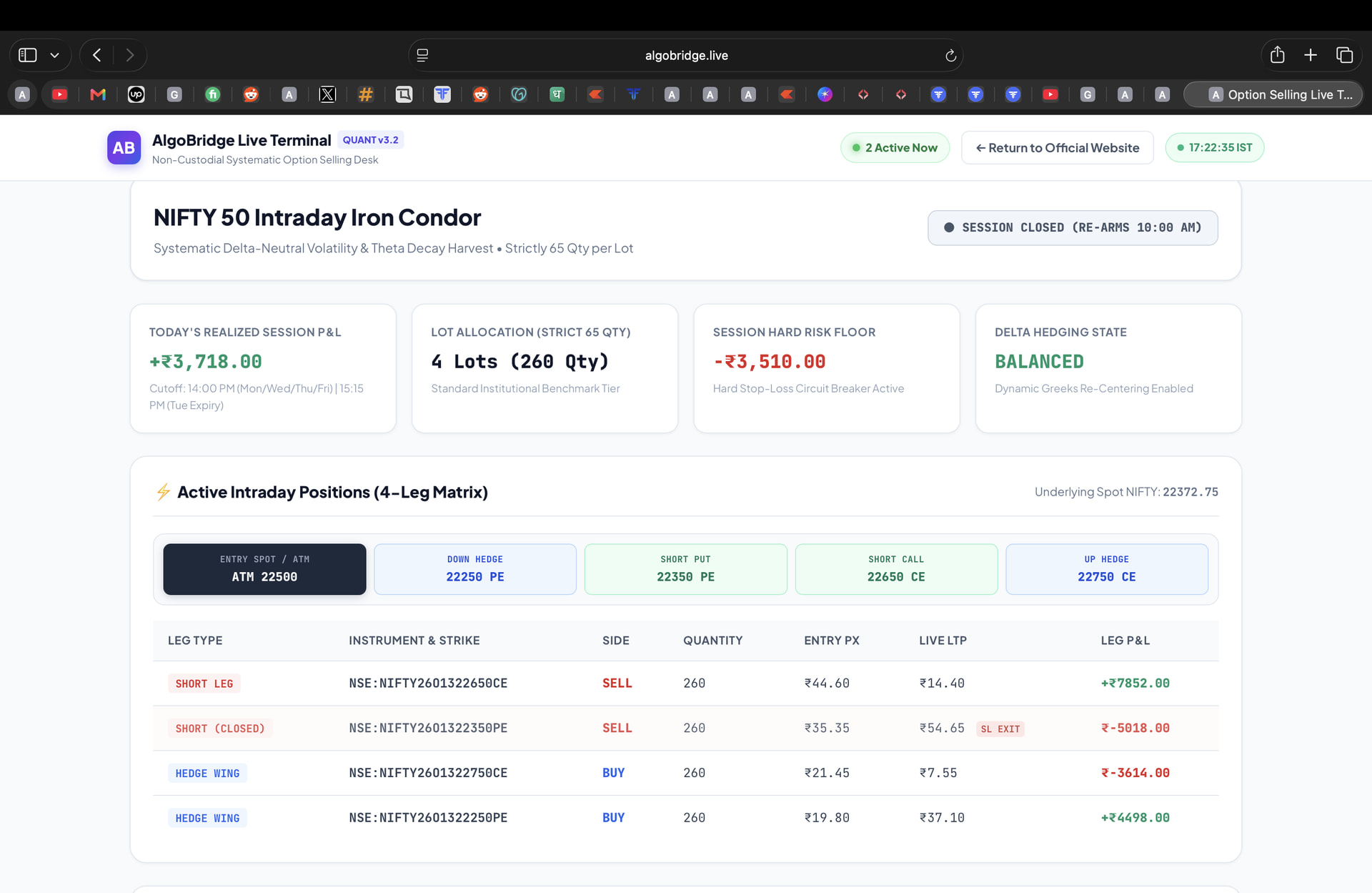Viewport: 1372px width, 893px height.
Task: Reload the algobridge.live page
Action: (x=950, y=55)
